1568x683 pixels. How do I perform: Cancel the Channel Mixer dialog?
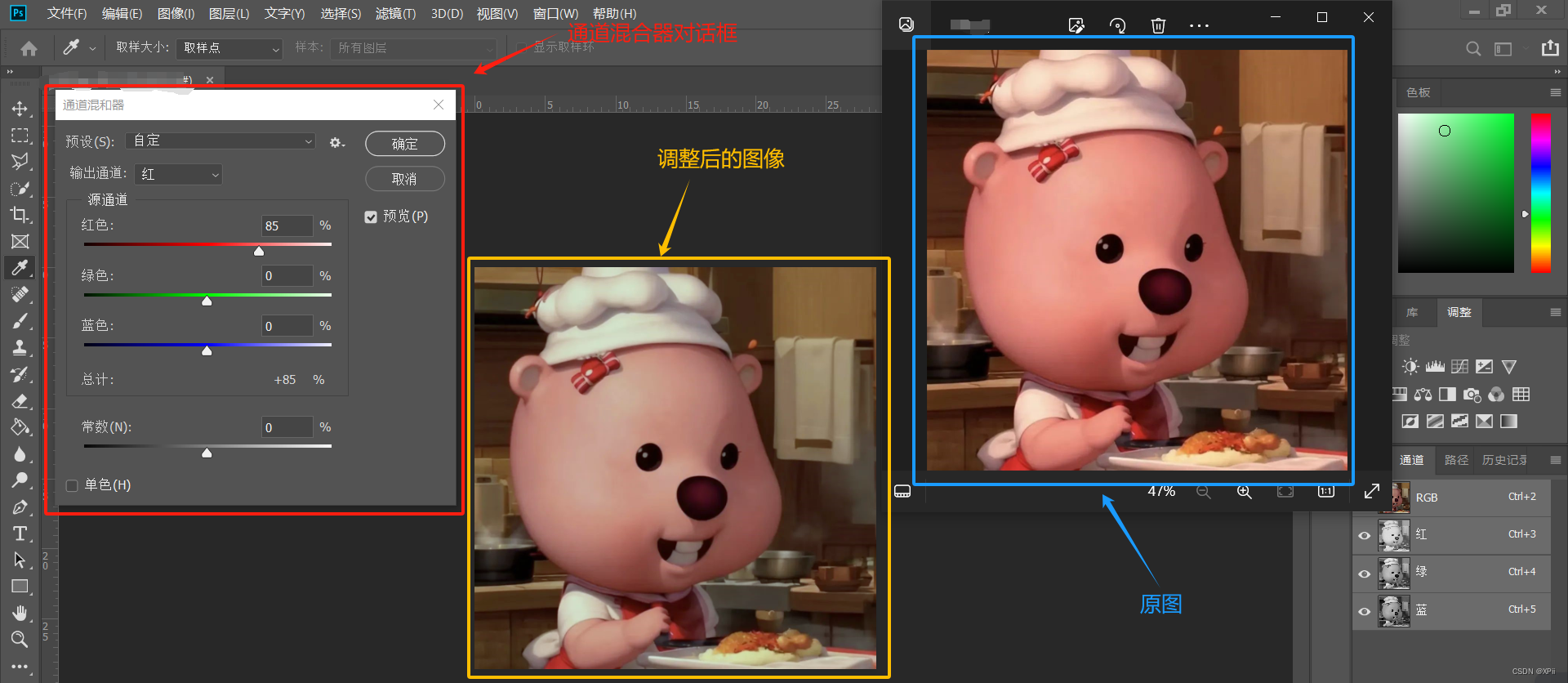click(x=405, y=179)
